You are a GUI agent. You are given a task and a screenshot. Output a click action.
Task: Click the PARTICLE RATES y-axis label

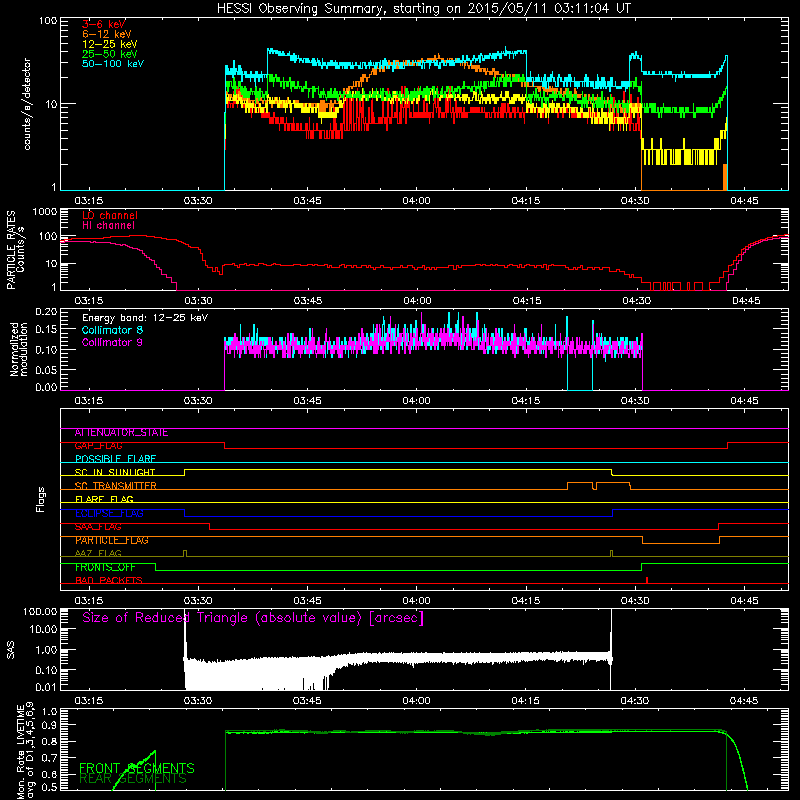pos(15,250)
